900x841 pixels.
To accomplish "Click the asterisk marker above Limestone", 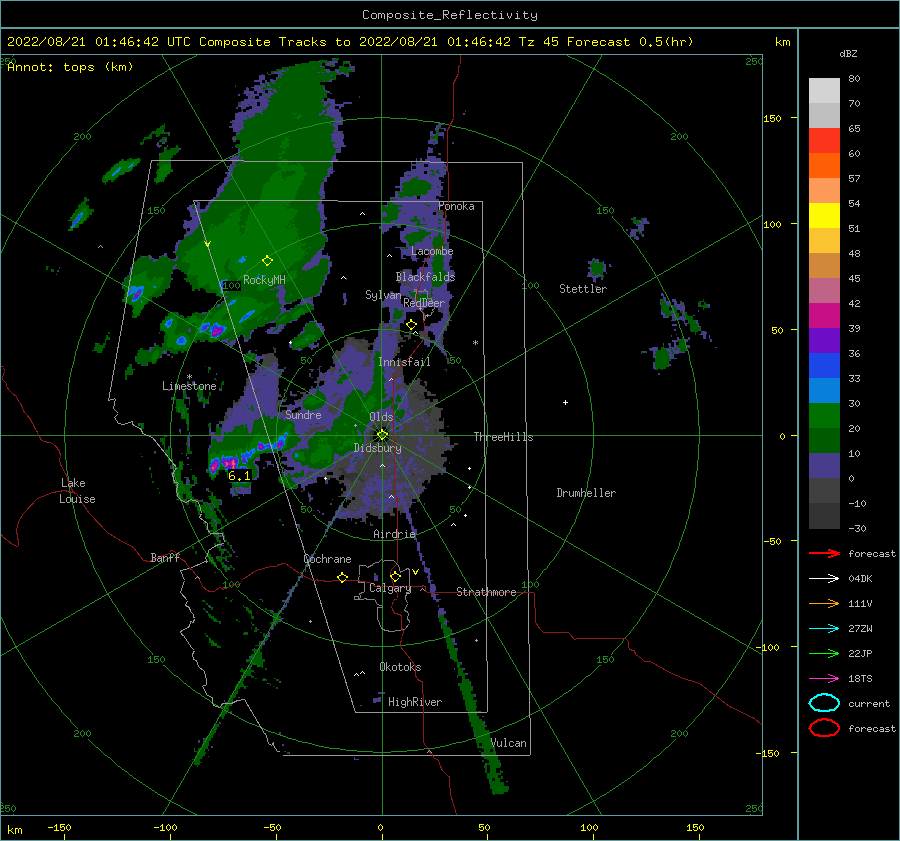I will (x=189, y=377).
